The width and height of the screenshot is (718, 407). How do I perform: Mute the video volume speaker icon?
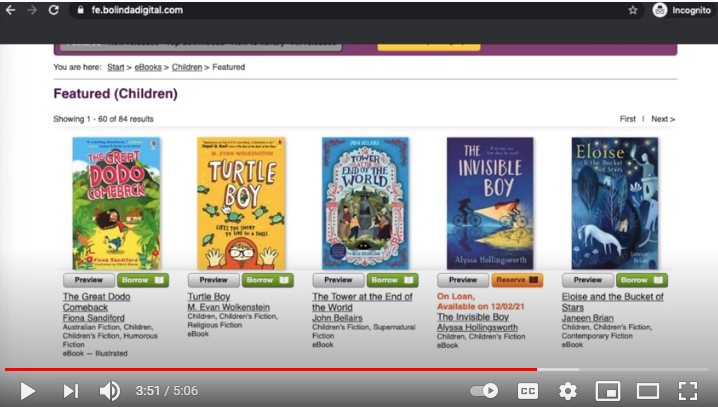pos(109,391)
